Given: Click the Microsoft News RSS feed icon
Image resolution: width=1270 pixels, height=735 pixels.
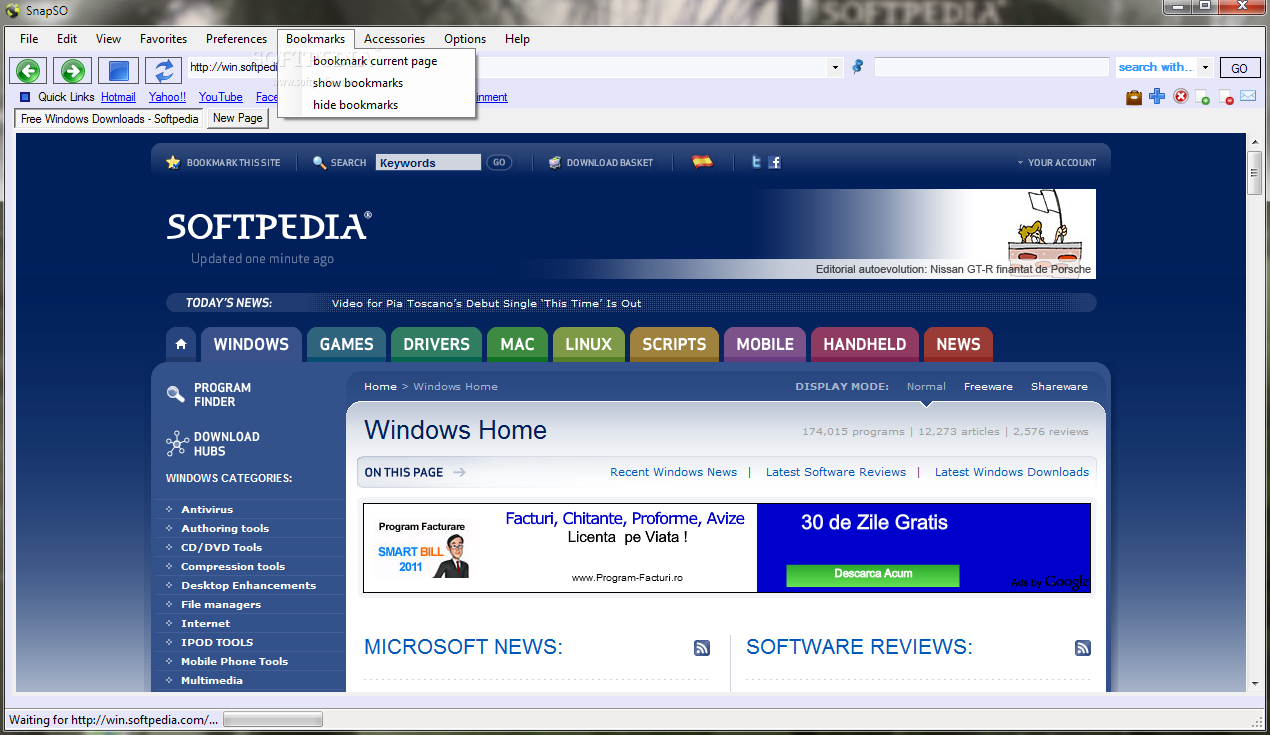Looking at the screenshot, I should click(x=702, y=648).
